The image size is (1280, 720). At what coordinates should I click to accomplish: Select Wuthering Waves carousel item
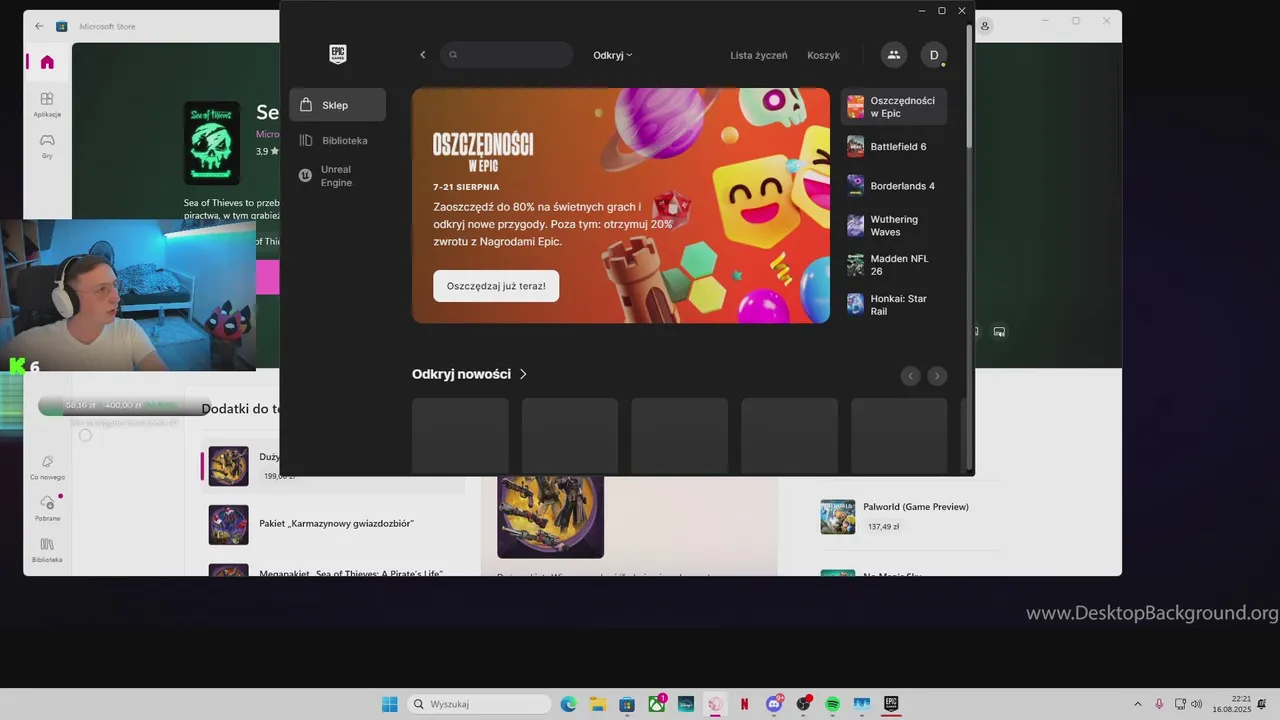tap(893, 226)
